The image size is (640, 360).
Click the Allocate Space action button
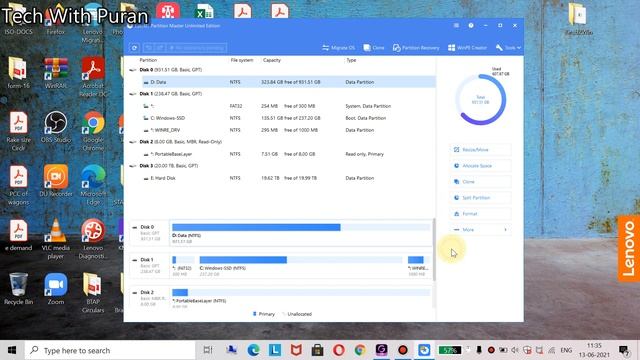point(480,166)
